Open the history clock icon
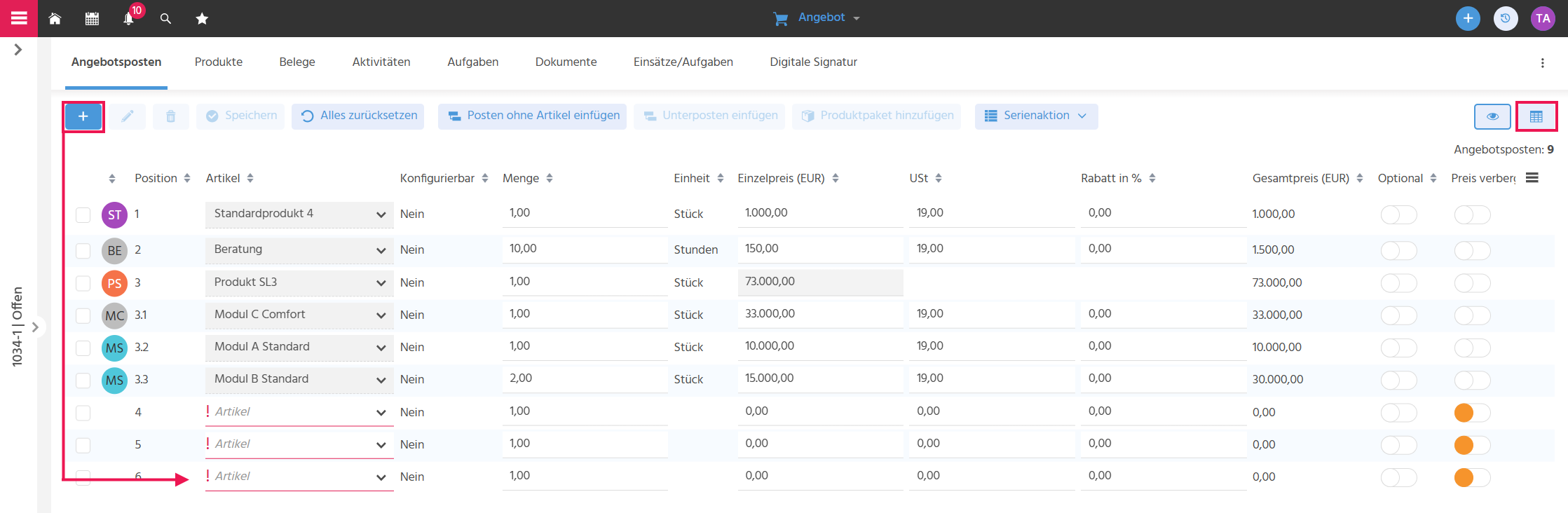This screenshot has width=1568, height=513. tap(1506, 18)
